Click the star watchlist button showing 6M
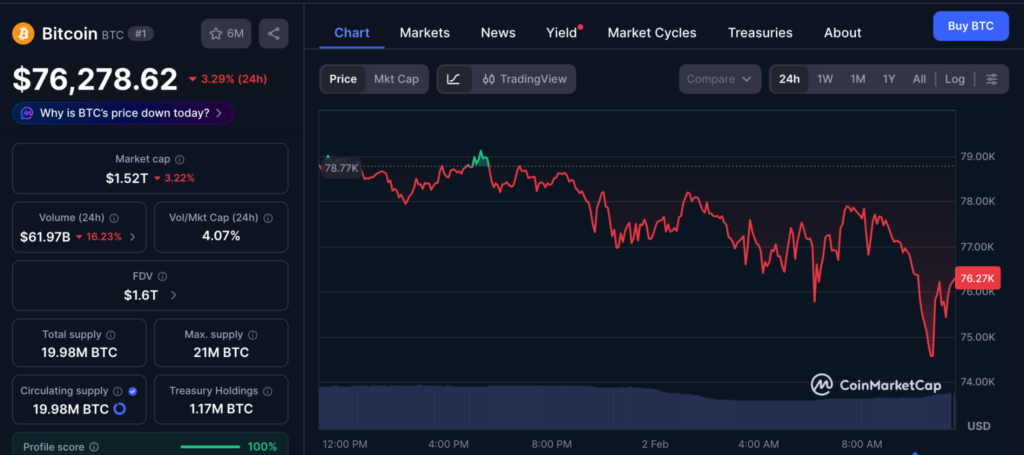The image size is (1024, 455). 226,33
